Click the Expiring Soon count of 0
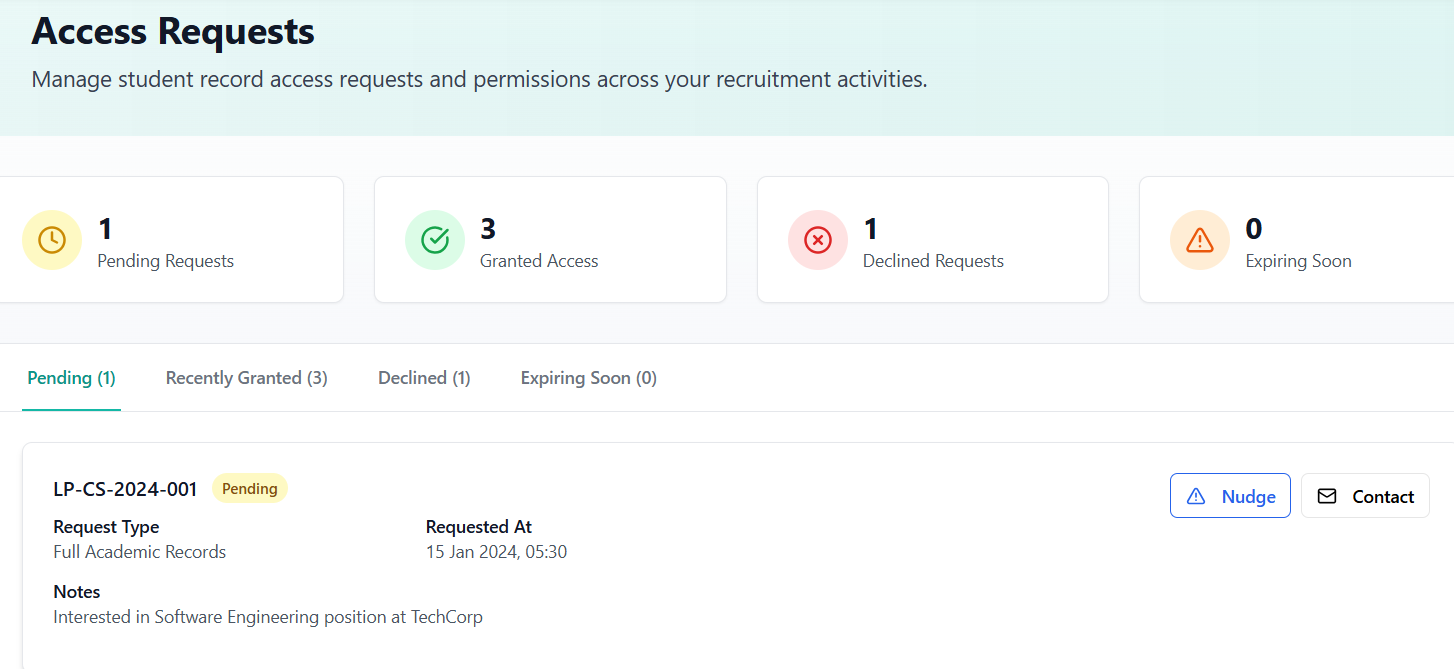This screenshot has width=1454, height=669. click(1253, 229)
